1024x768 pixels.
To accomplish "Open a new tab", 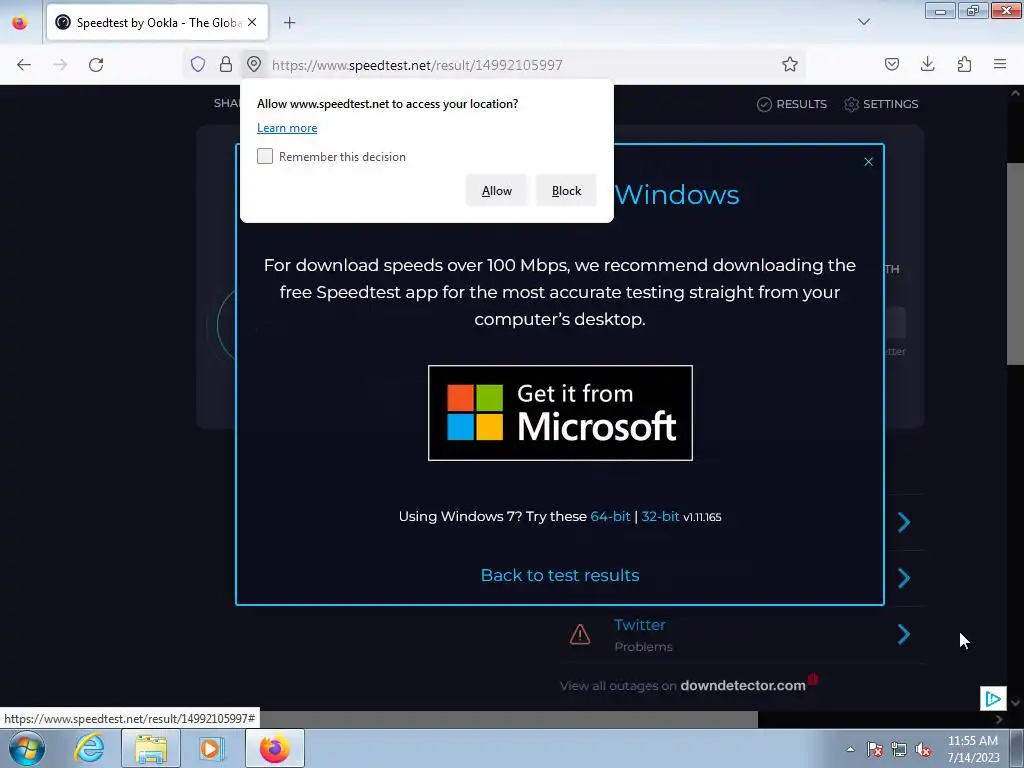I will 289,23.
